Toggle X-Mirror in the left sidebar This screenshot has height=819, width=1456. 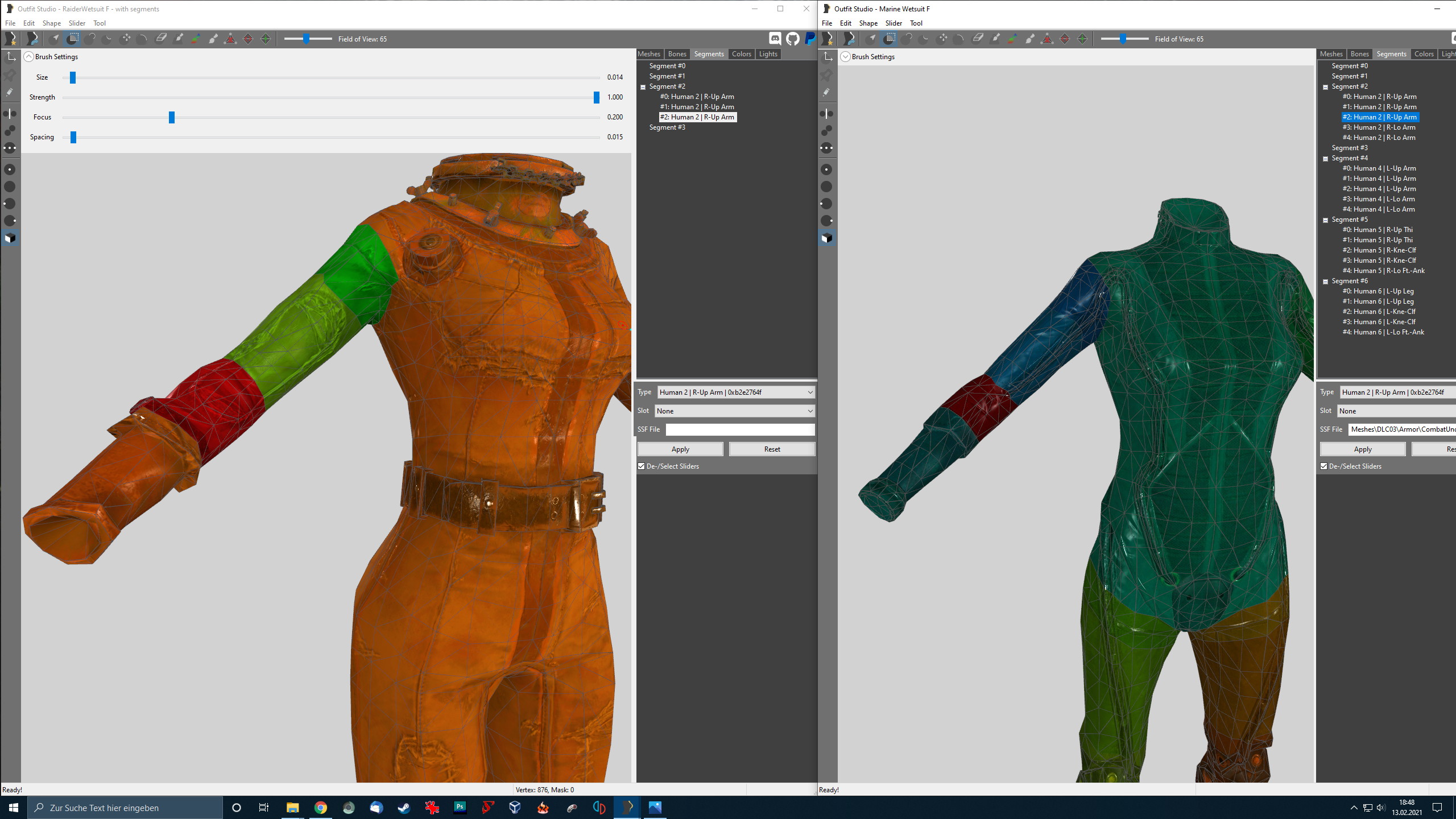point(10,113)
